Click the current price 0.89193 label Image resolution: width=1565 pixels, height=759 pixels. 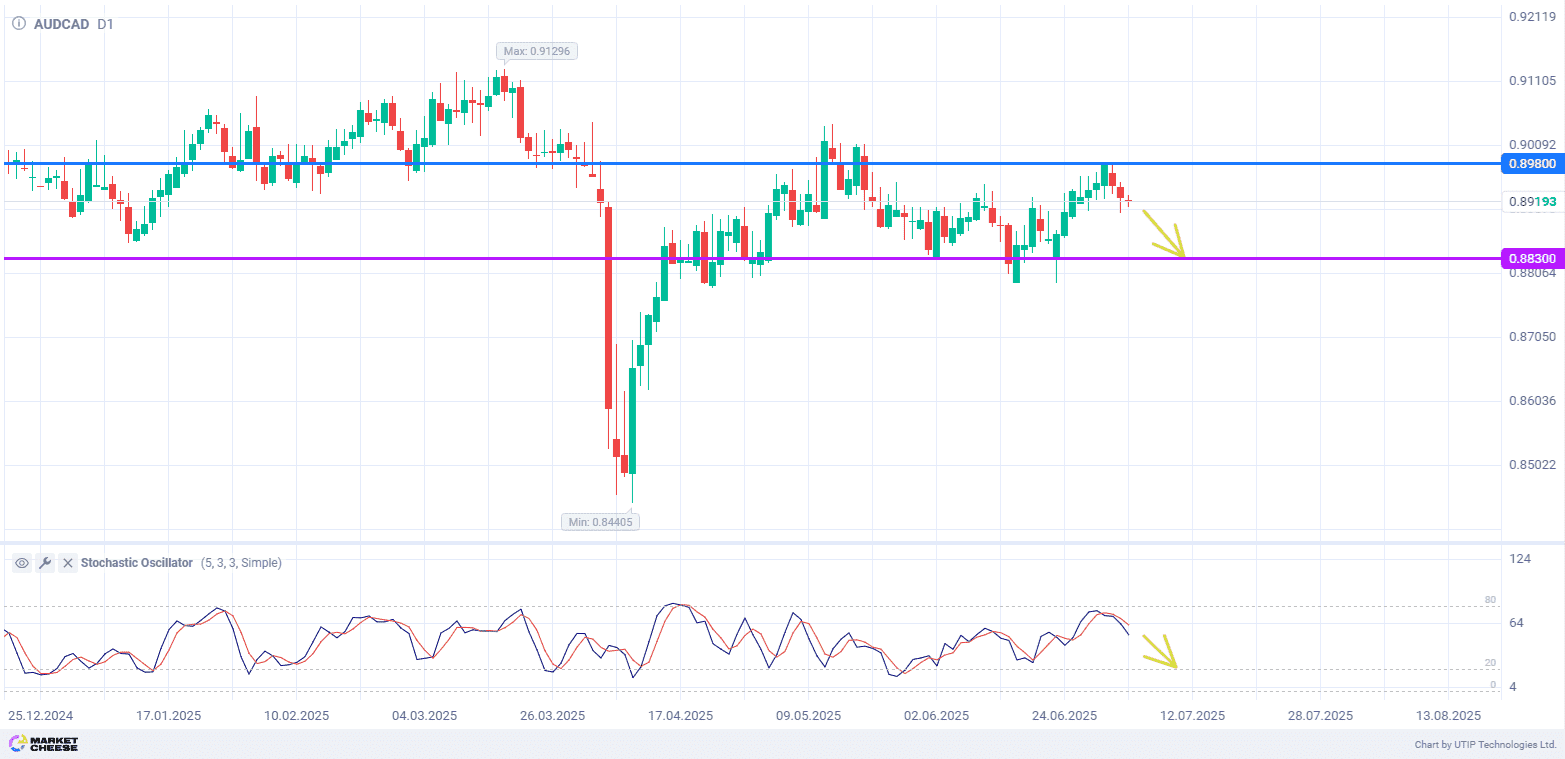[1532, 202]
